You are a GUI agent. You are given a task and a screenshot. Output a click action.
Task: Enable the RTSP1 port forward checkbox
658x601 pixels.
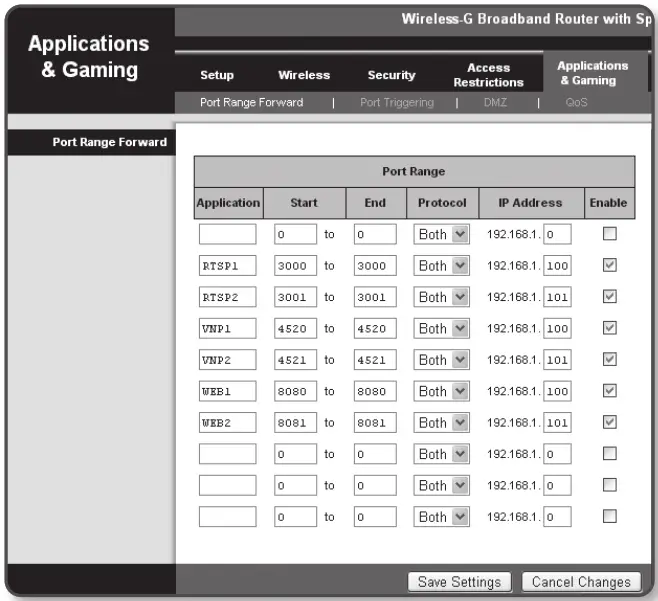[607, 266]
